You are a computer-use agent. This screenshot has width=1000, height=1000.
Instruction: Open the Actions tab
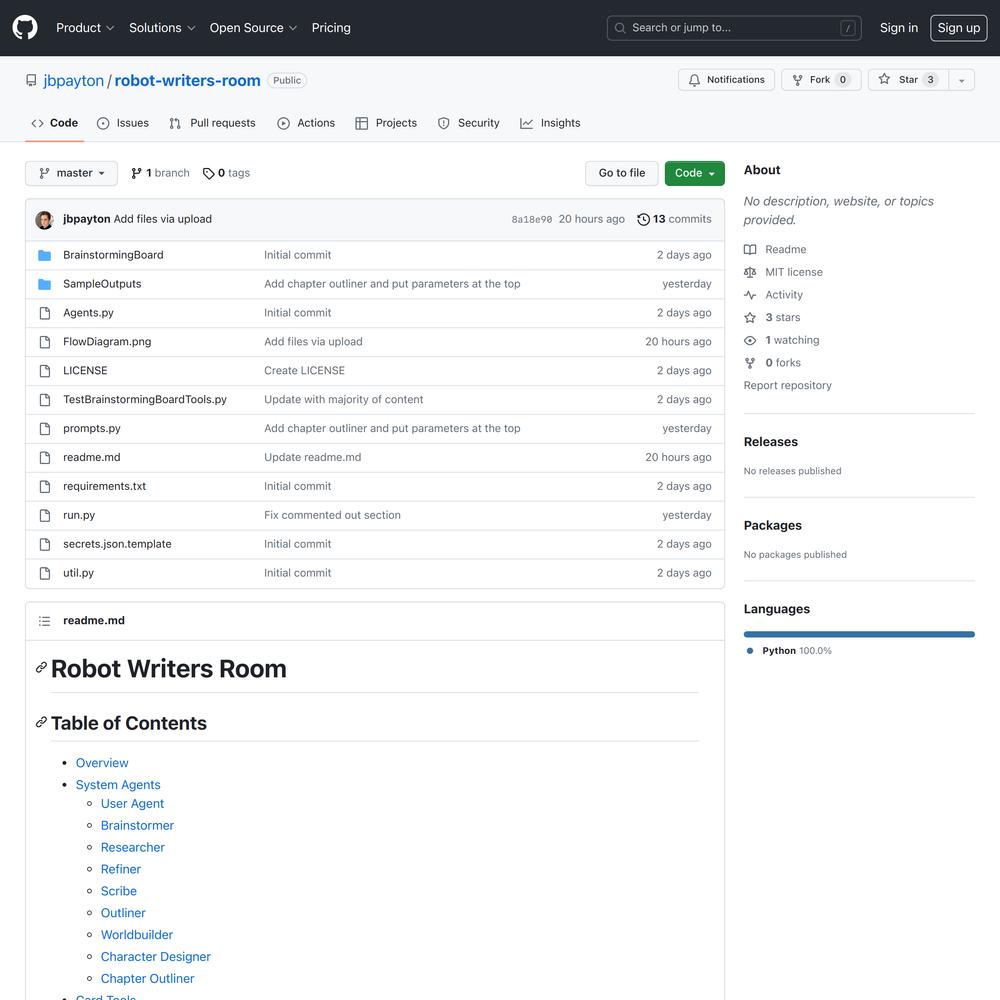[x=306, y=123]
